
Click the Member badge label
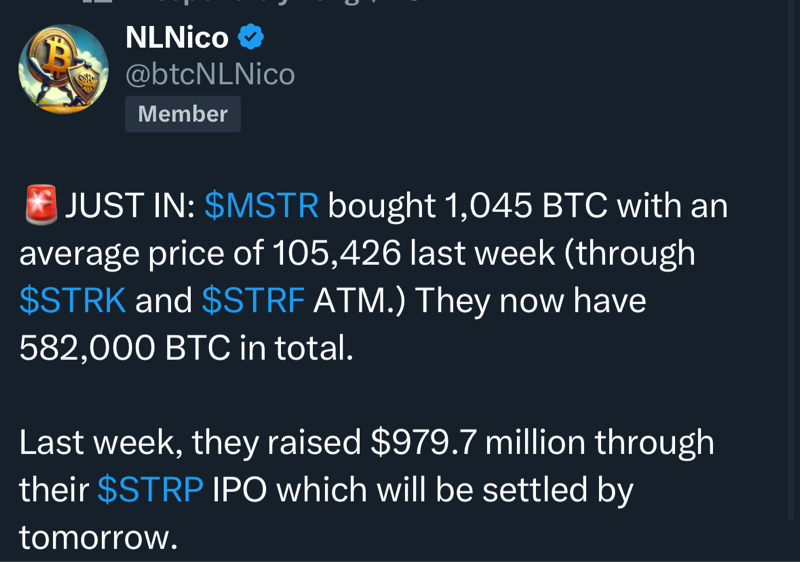point(183,114)
